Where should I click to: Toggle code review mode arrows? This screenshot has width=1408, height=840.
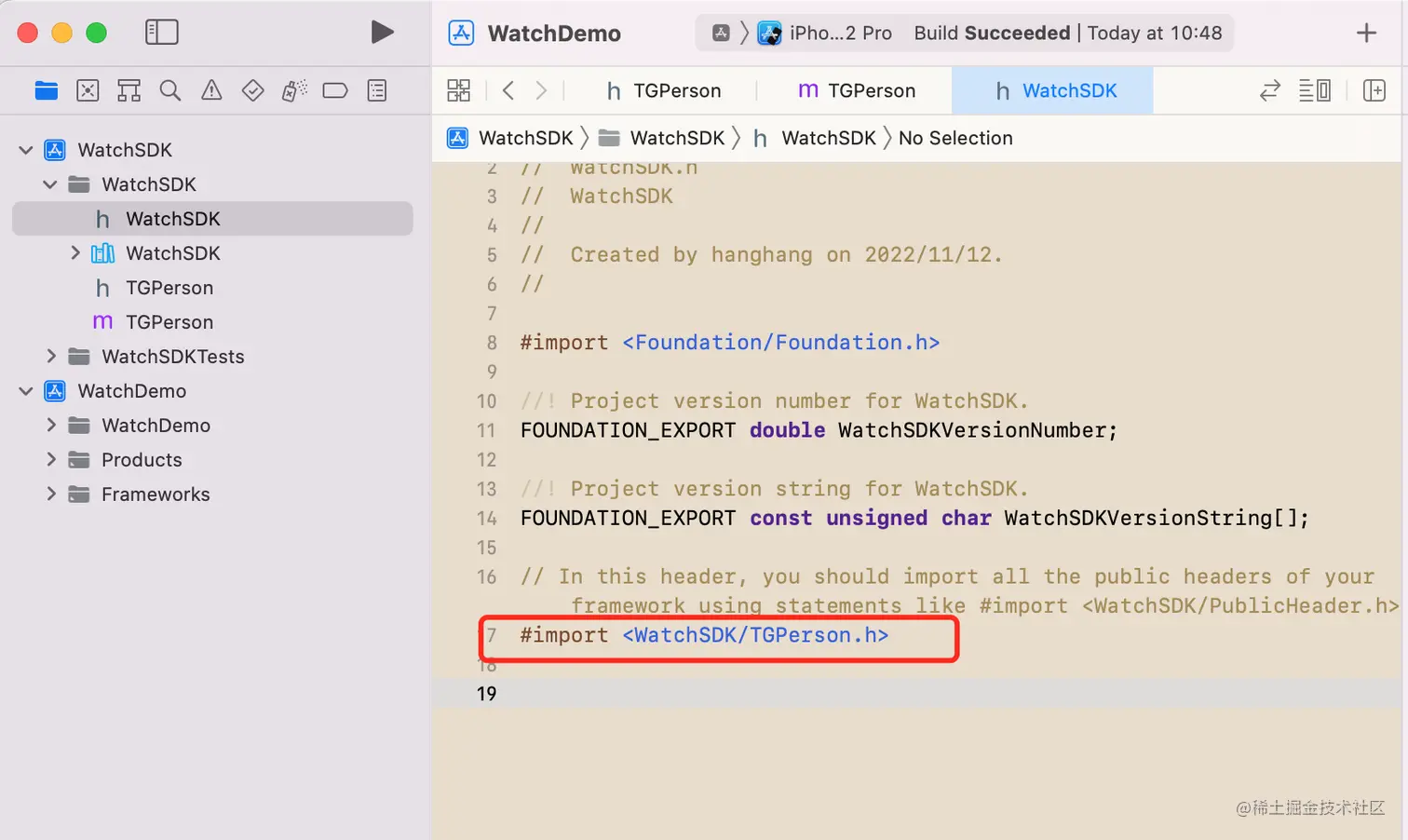pos(1270,90)
